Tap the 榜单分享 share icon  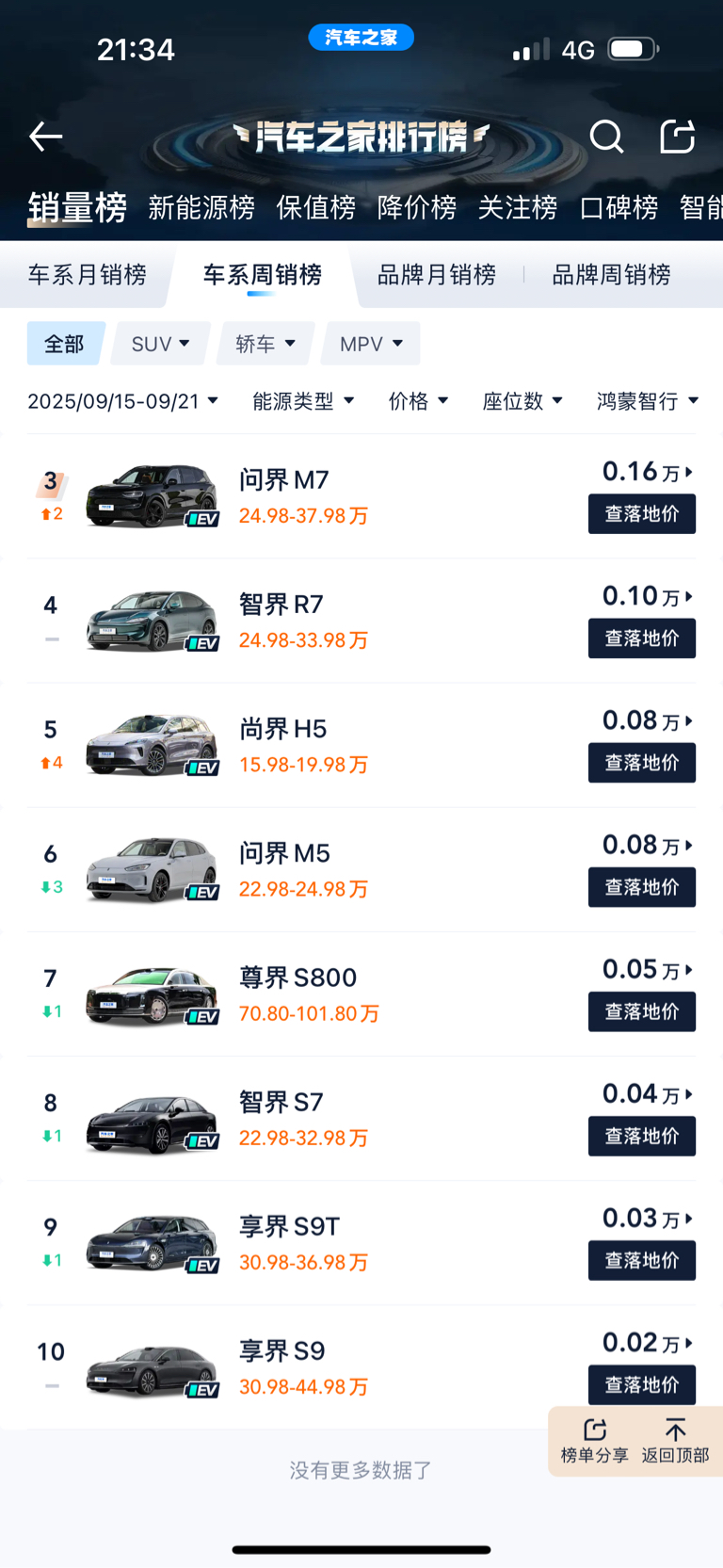(x=594, y=1430)
